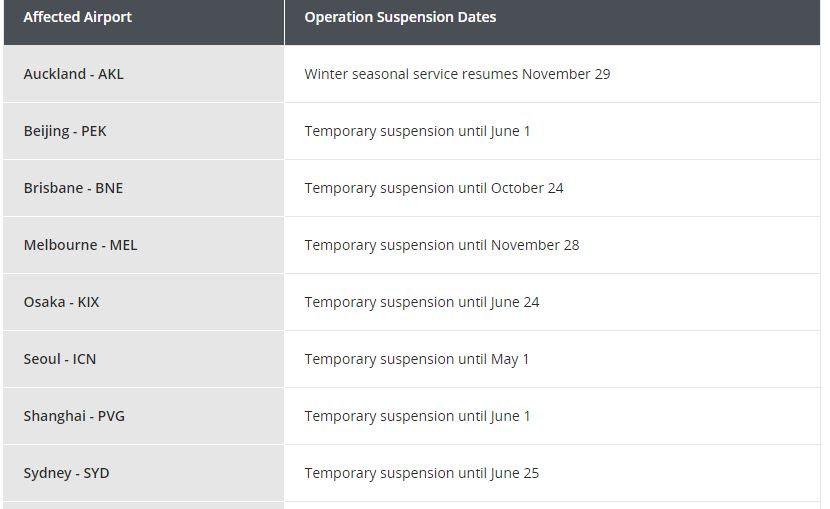The width and height of the screenshot is (830, 509).
Task: Click Temporary suspension until June 24
Action: [421, 303]
